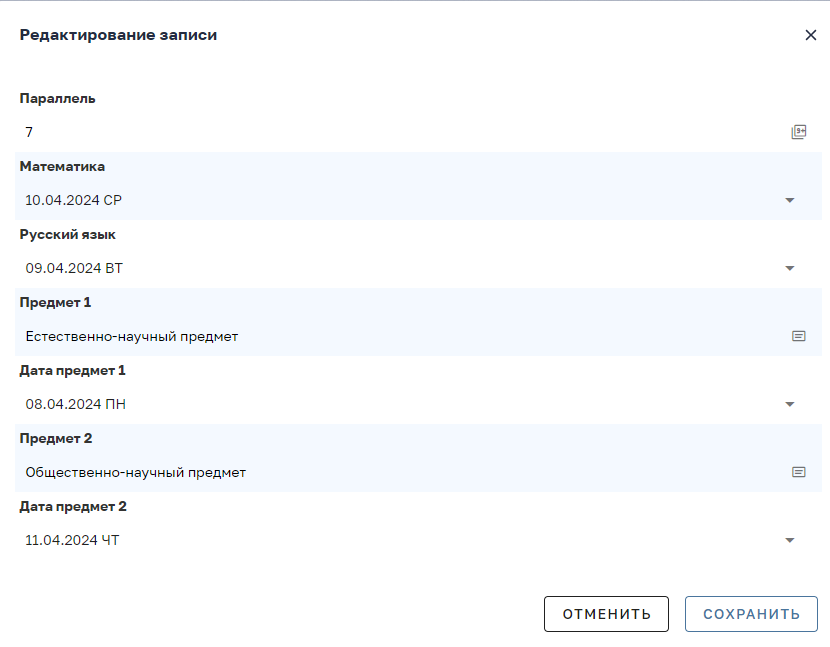Open the Дата предмет 2 dropdown arrow
This screenshot has height=647, width=830.
[789, 541]
